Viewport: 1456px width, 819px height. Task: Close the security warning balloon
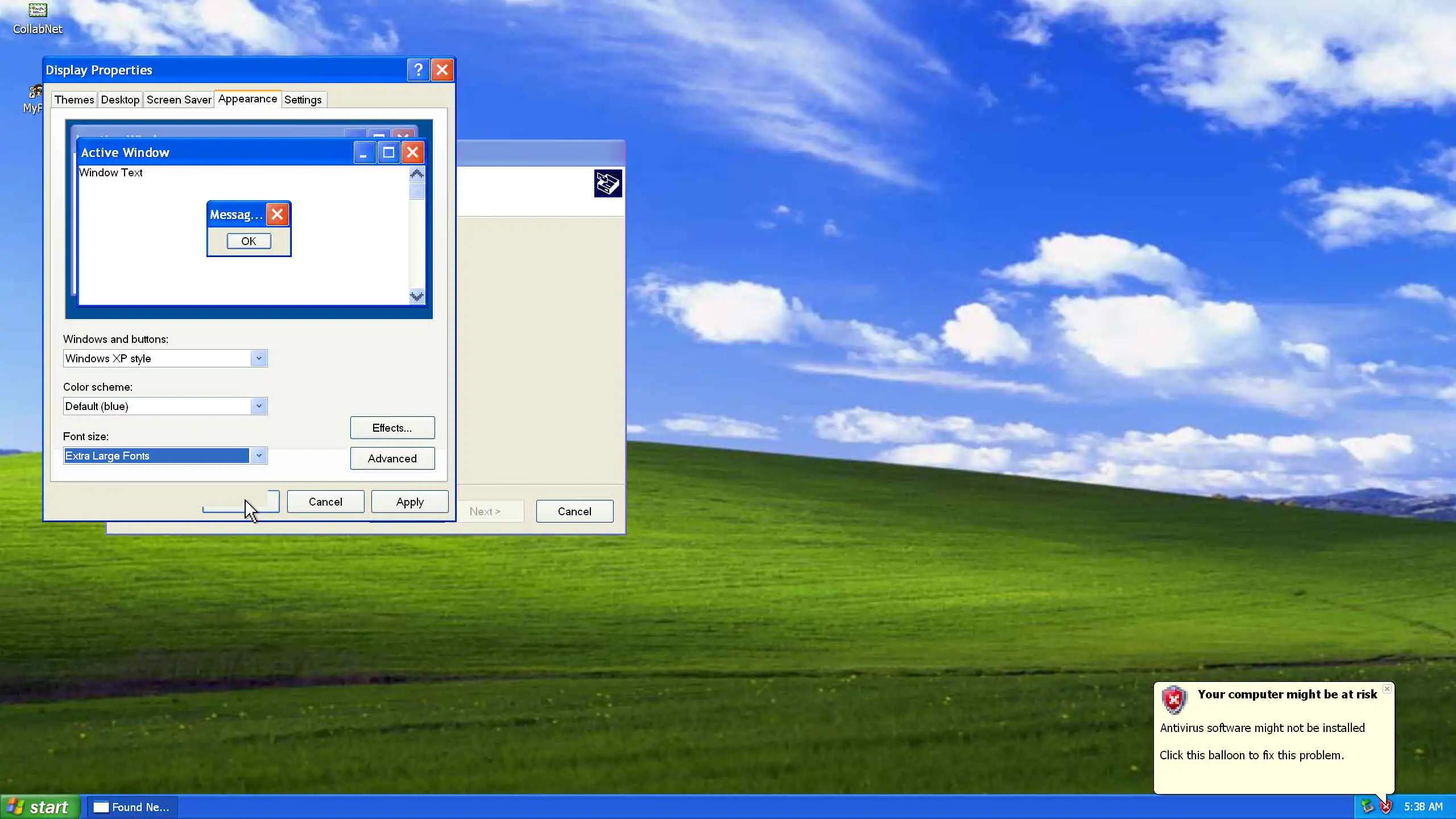1387,689
